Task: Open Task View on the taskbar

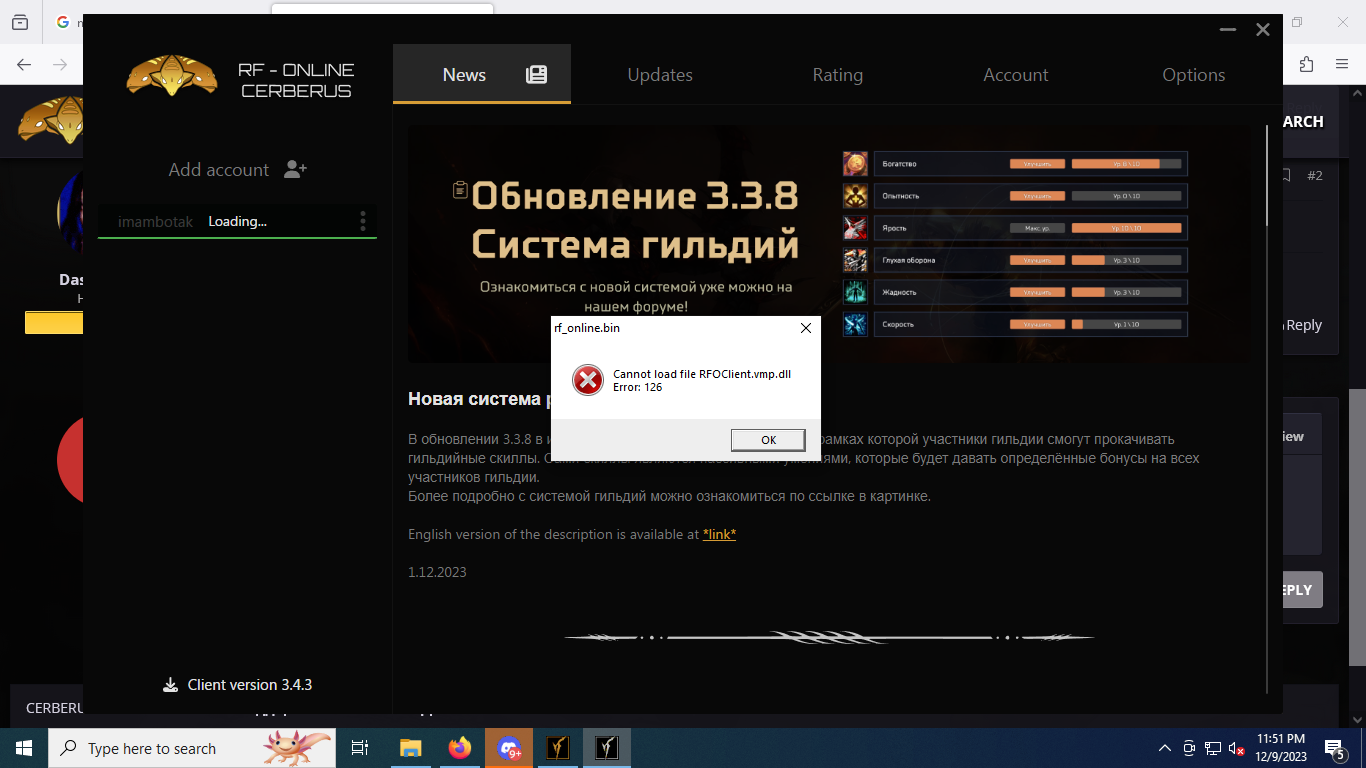Action: [360, 748]
